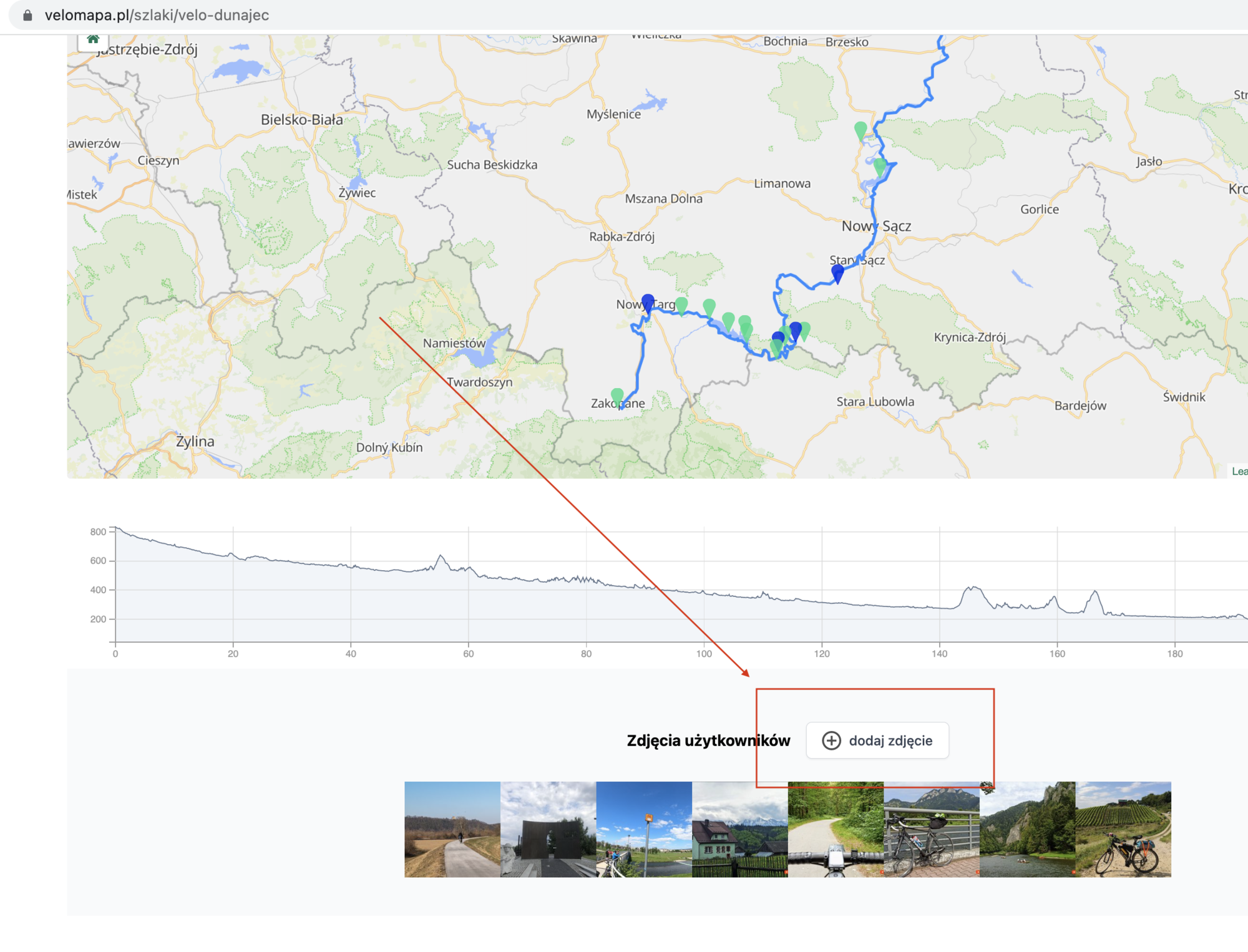Click the 'Nowy Sącz' map label
The image size is (1248, 952).
click(x=876, y=226)
